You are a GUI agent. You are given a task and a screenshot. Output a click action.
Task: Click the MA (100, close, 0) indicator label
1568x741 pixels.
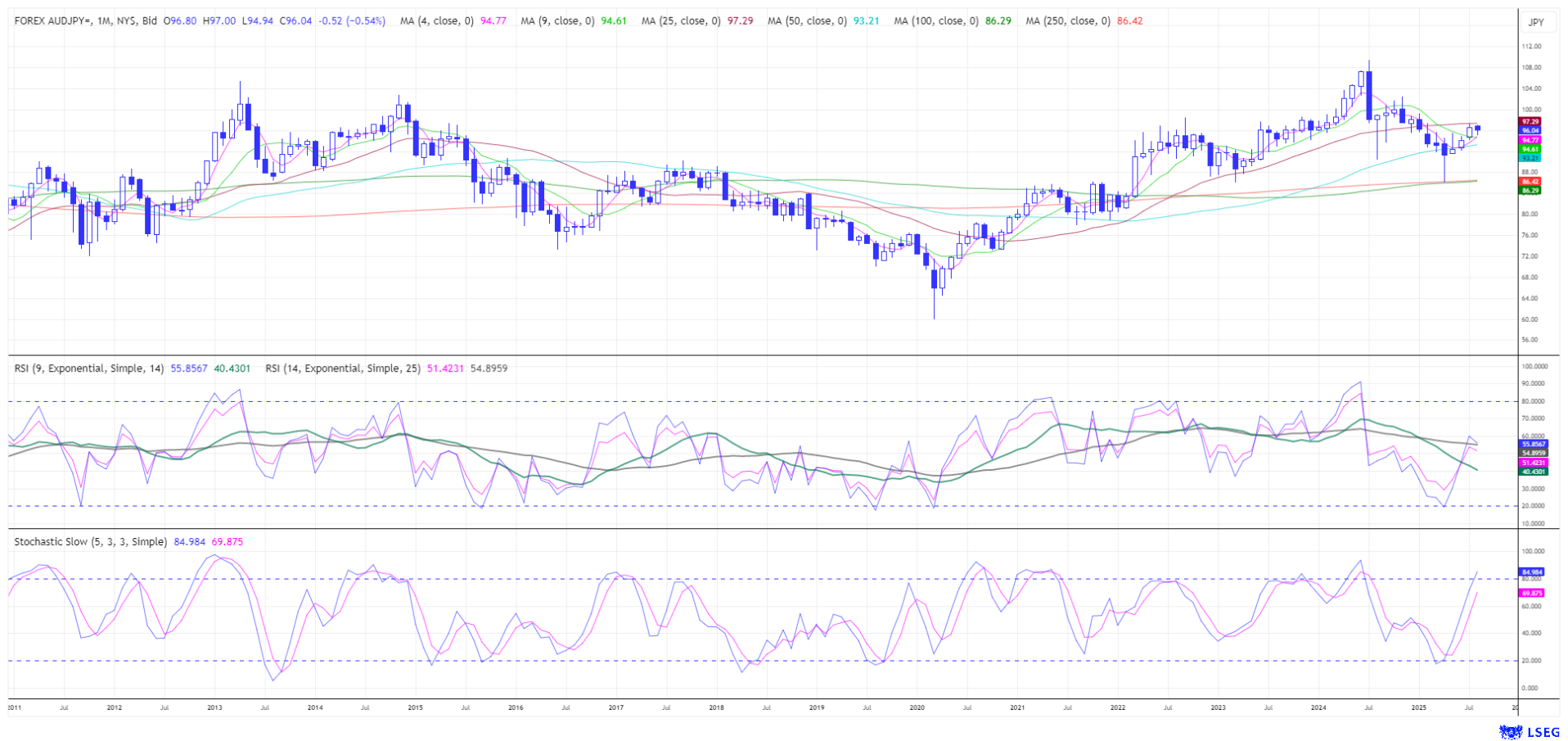coord(935,20)
